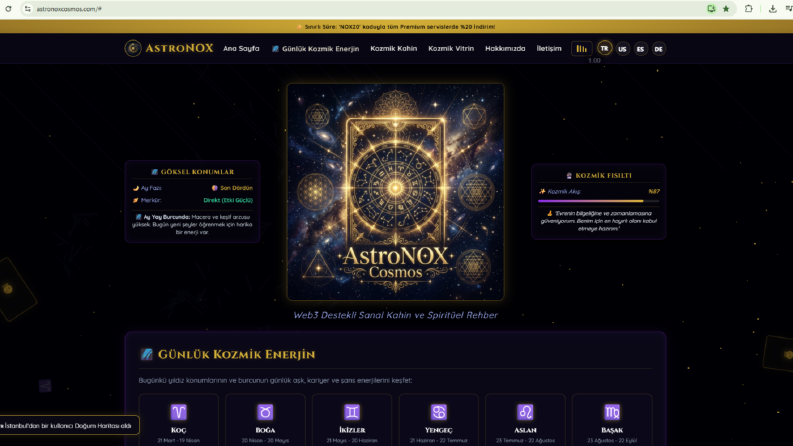Click the moon icon next to Ay Fazı

[136, 188]
